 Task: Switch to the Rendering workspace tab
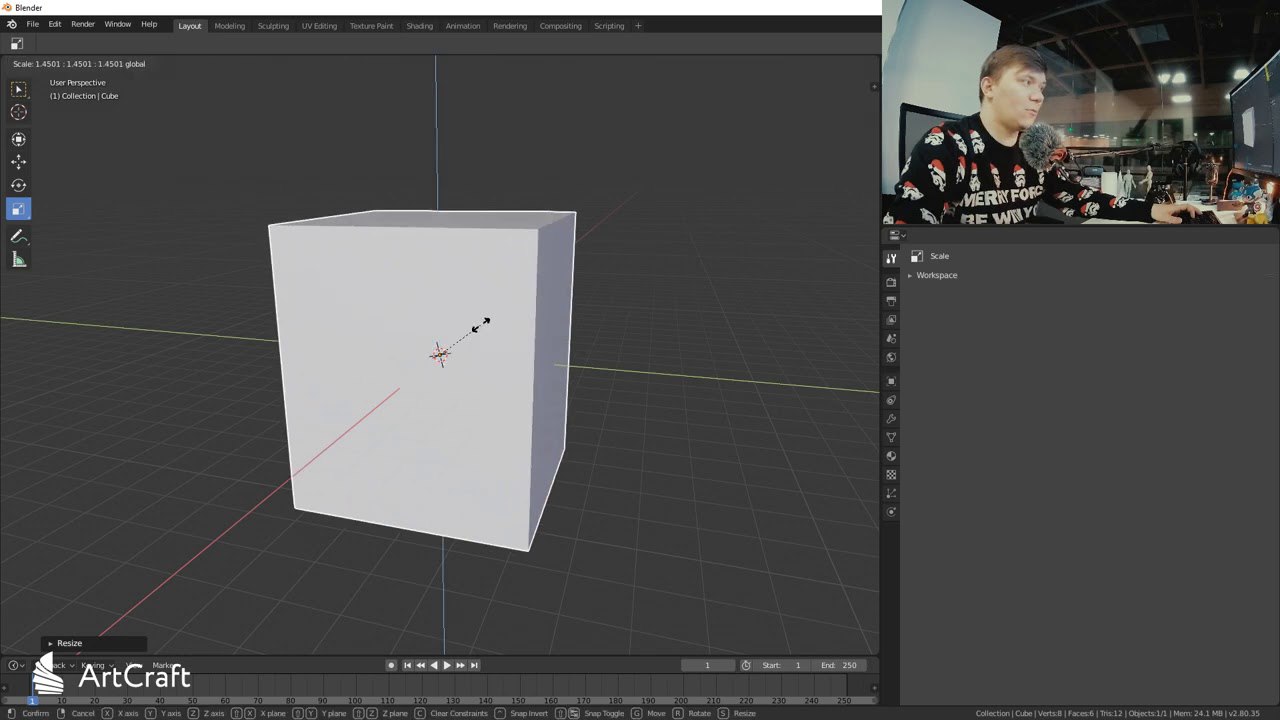point(510,26)
